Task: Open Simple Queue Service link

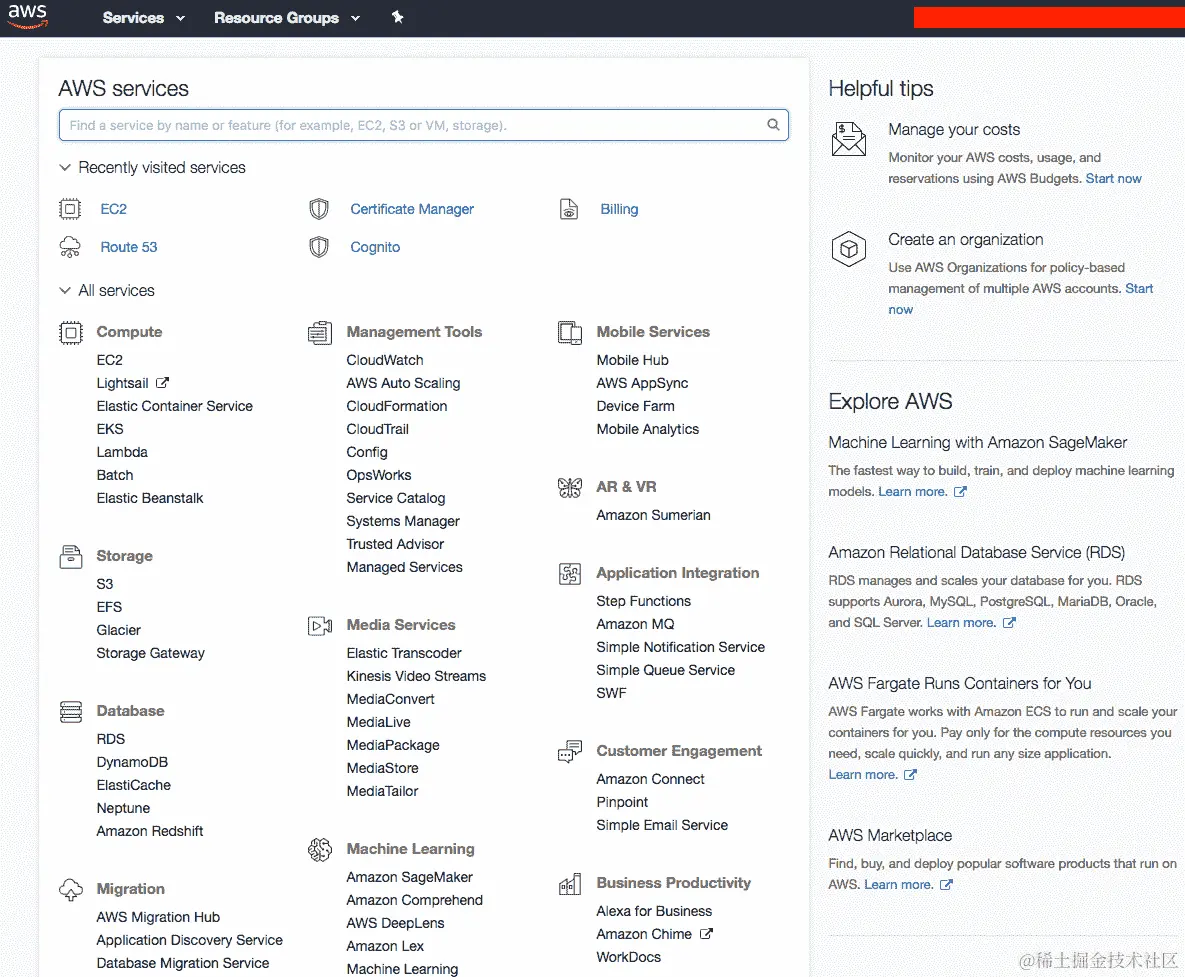Action: [x=665, y=670]
